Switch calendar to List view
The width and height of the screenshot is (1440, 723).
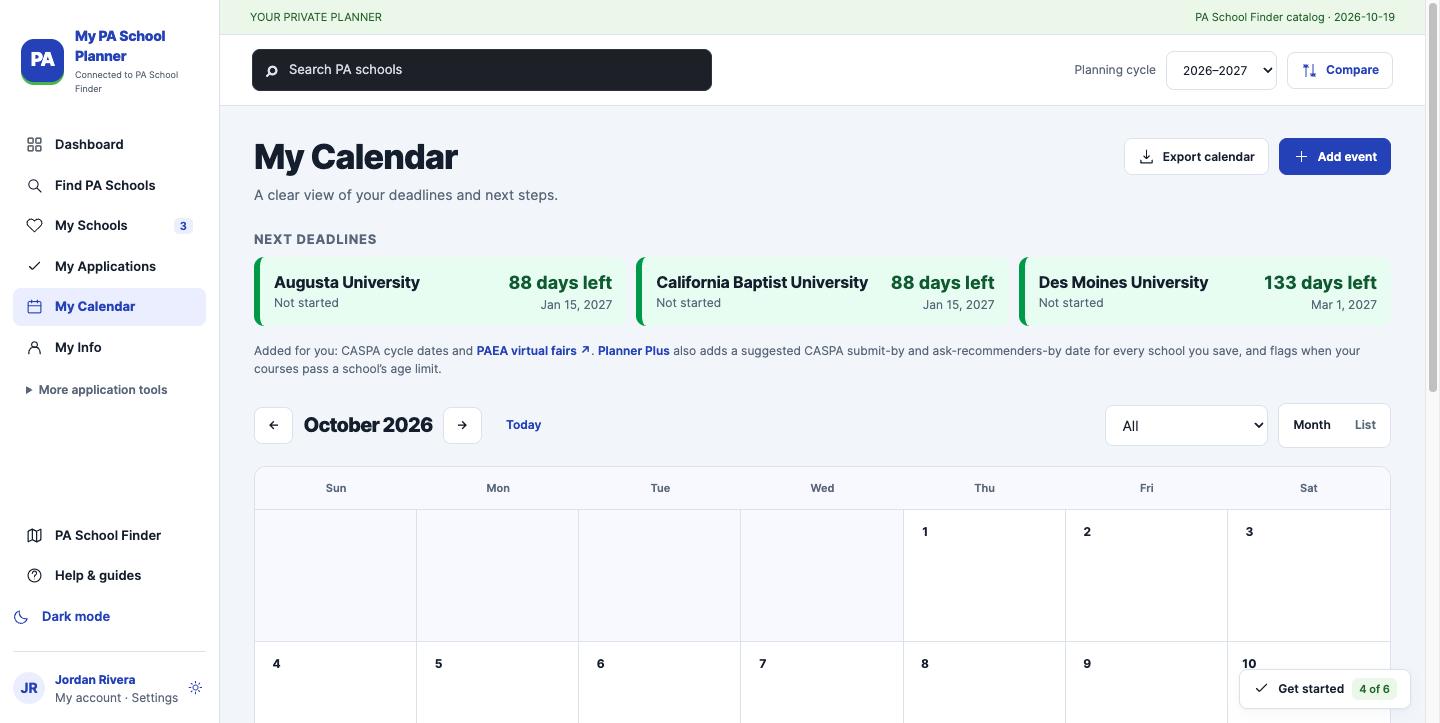pyautogui.click(x=1365, y=425)
